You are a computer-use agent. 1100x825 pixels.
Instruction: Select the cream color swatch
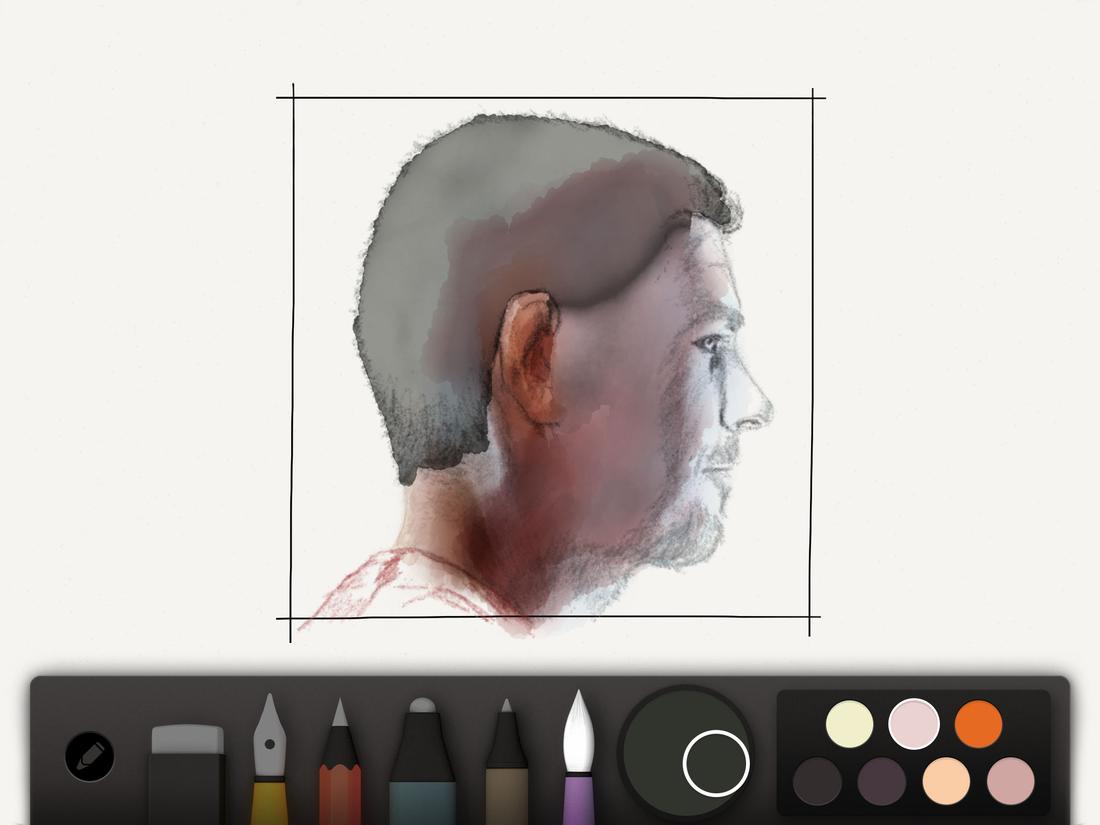pyautogui.click(x=848, y=722)
